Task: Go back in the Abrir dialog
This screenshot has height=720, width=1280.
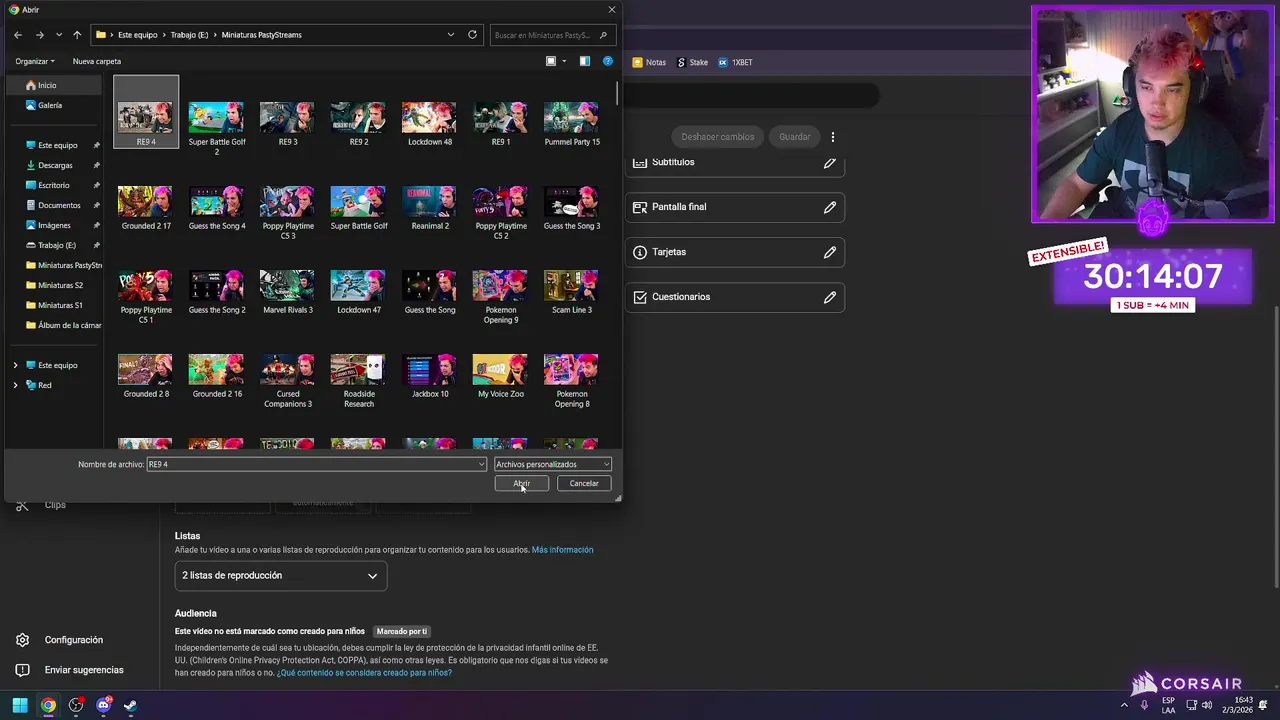Action: 18,35
